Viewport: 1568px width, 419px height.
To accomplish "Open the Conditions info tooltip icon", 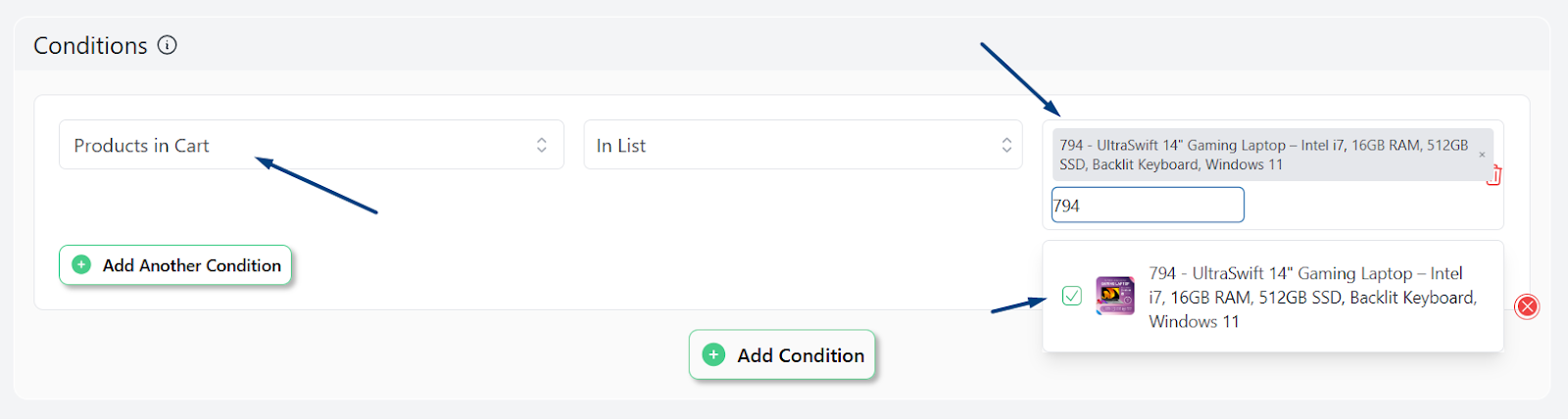I will pos(168,45).
